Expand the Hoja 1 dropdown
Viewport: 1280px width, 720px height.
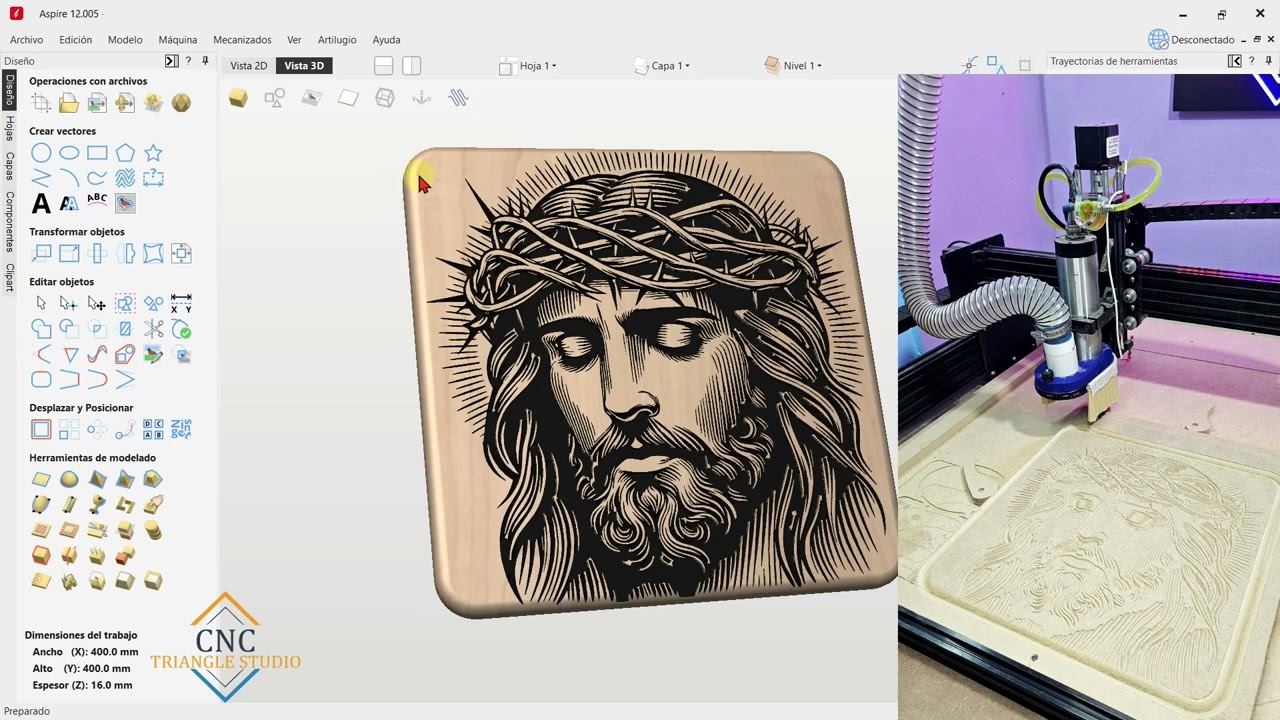528,66
